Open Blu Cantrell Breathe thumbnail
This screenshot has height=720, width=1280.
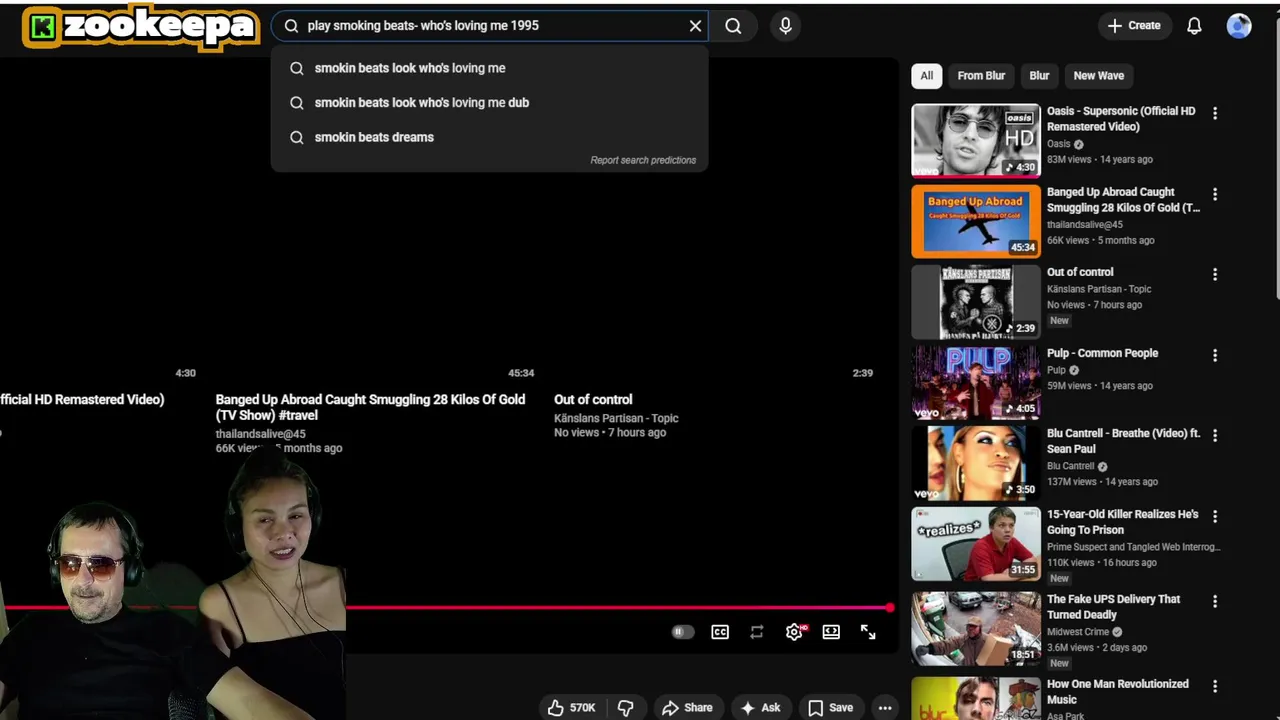(976, 463)
